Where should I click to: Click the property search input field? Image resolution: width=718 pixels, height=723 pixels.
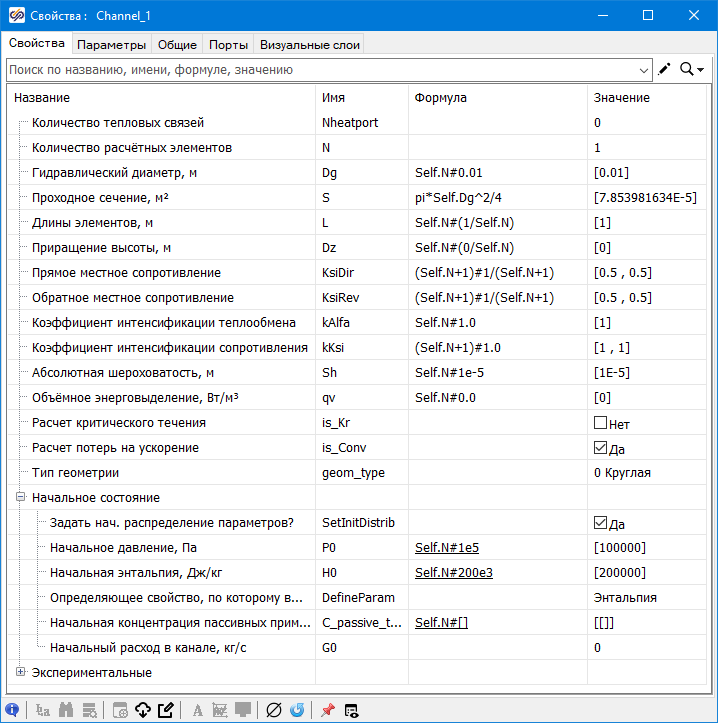coord(320,70)
